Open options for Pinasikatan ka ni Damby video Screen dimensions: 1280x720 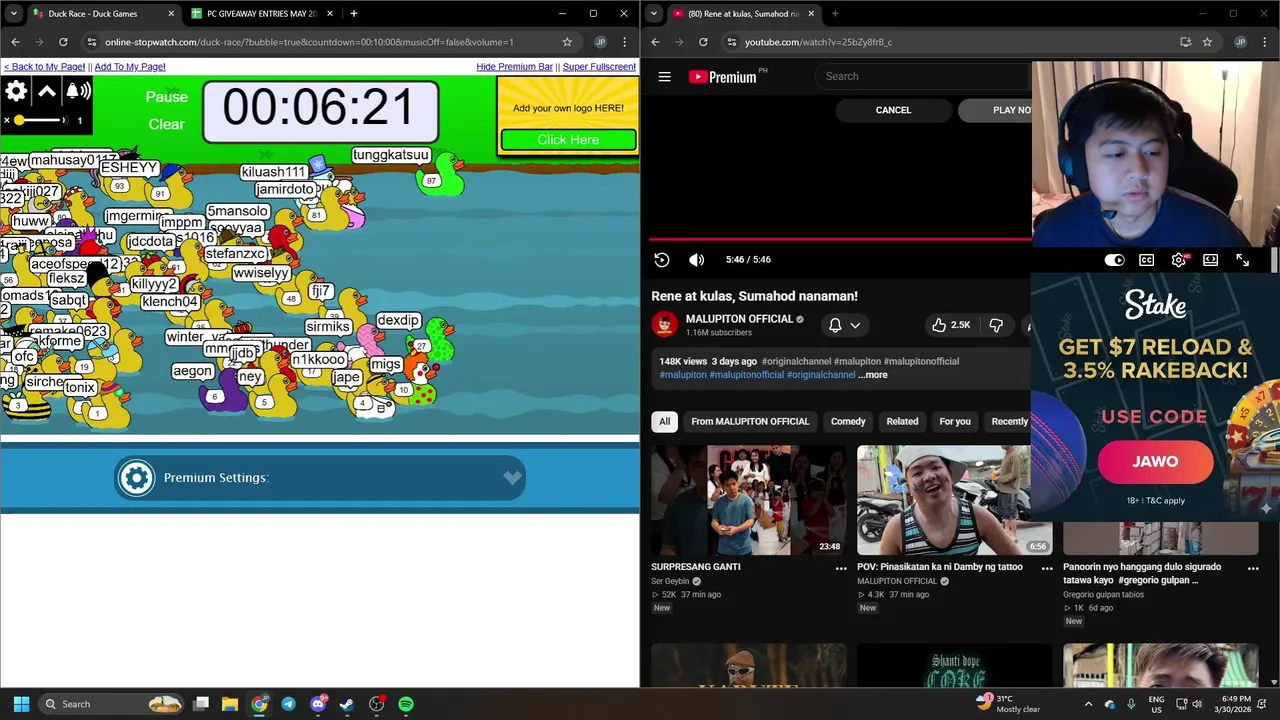tap(1047, 568)
